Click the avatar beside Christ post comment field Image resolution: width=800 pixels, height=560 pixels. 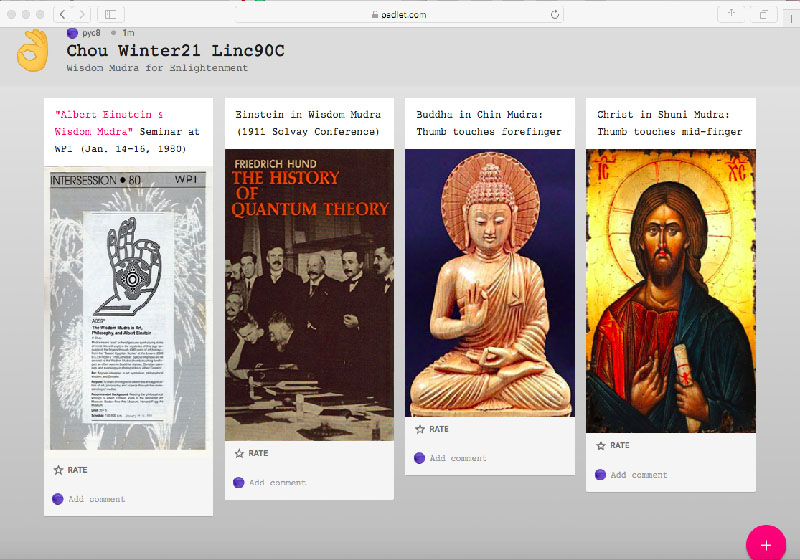(x=601, y=475)
